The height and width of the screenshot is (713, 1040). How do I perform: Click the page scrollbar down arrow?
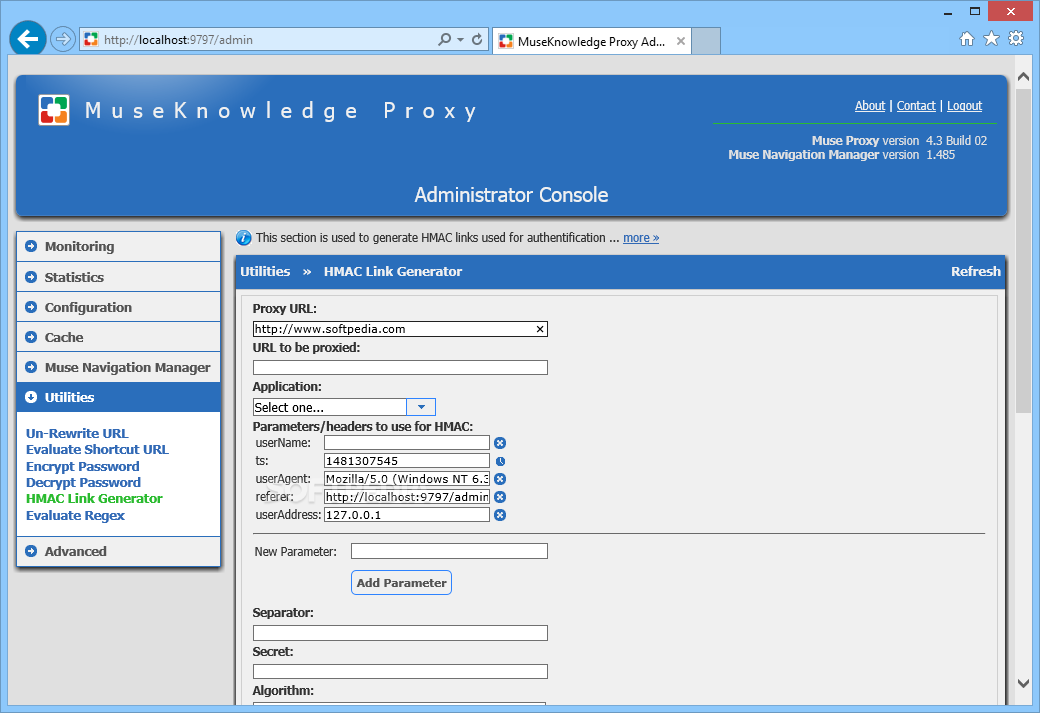coord(1023,684)
